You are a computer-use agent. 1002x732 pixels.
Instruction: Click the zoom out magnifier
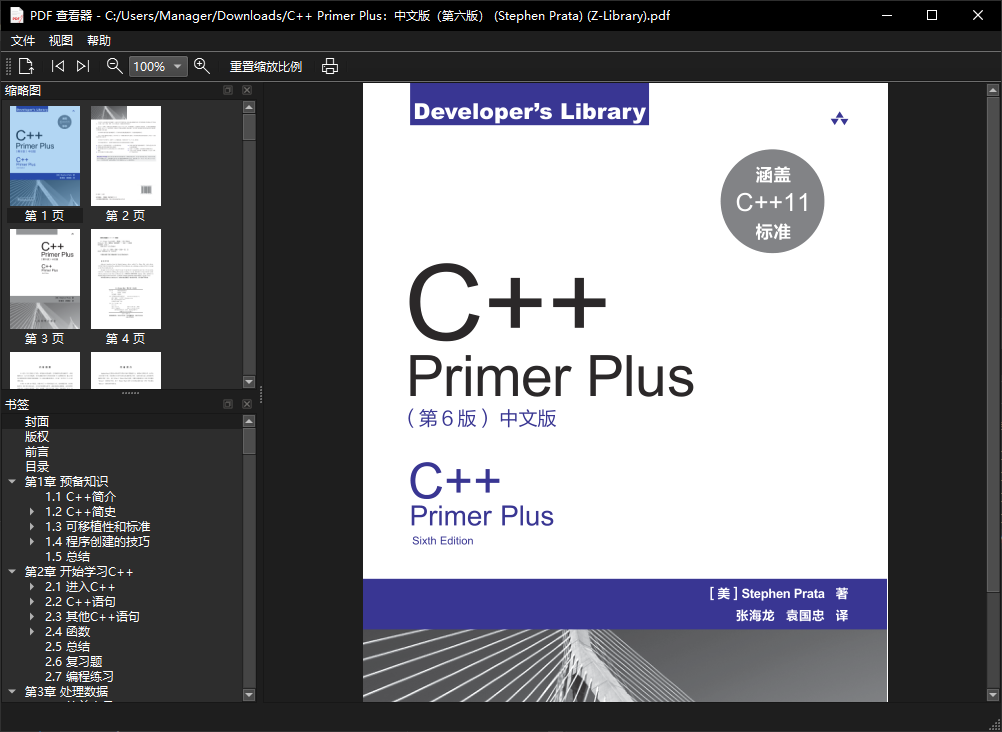(x=114, y=66)
